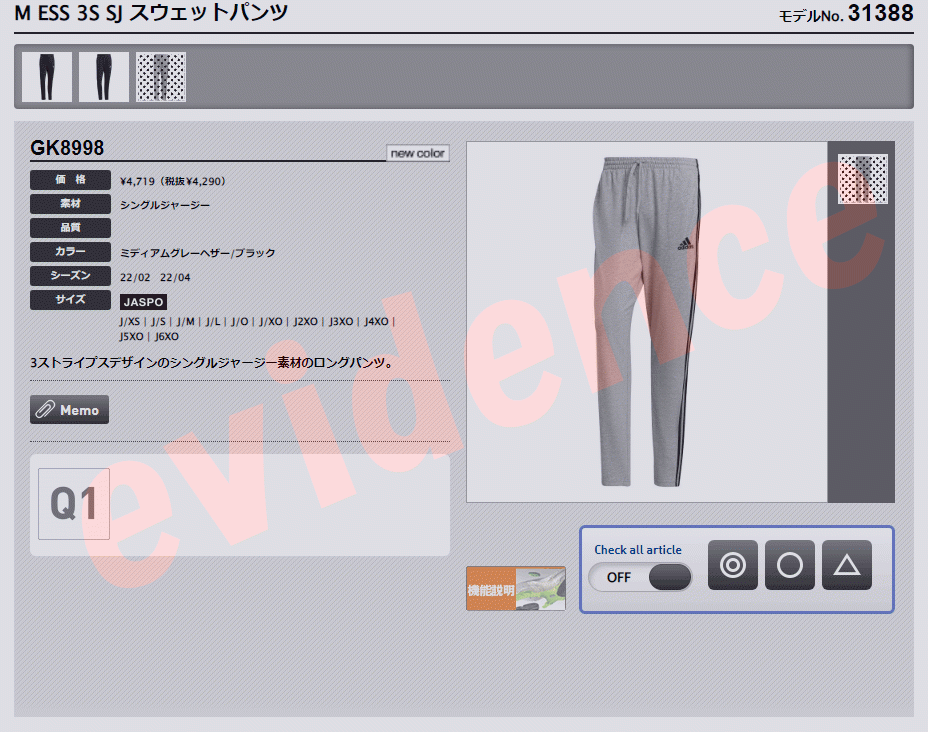Image resolution: width=928 pixels, height=732 pixels.
Task: Click the 価格 price label
Action: (70, 180)
